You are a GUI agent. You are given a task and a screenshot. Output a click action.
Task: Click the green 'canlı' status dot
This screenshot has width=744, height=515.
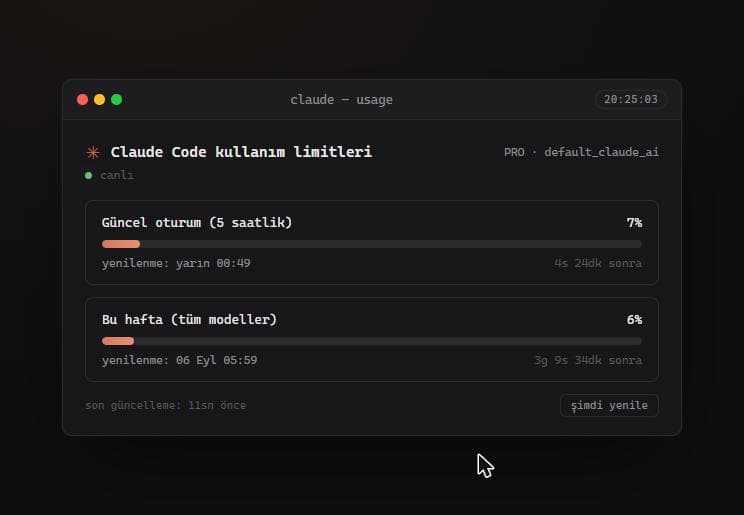pyautogui.click(x=88, y=175)
